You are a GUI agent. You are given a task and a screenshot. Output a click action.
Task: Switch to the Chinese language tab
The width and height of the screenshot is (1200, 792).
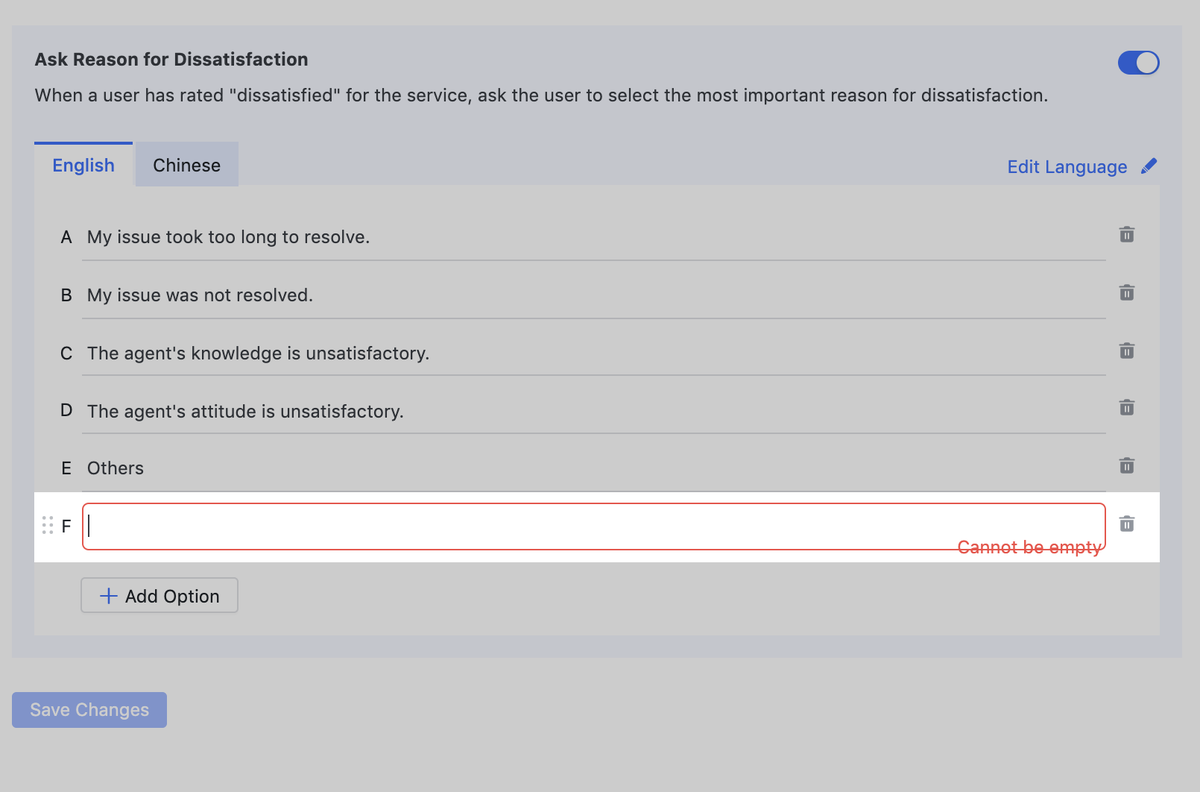pyautogui.click(x=186, y=166)
